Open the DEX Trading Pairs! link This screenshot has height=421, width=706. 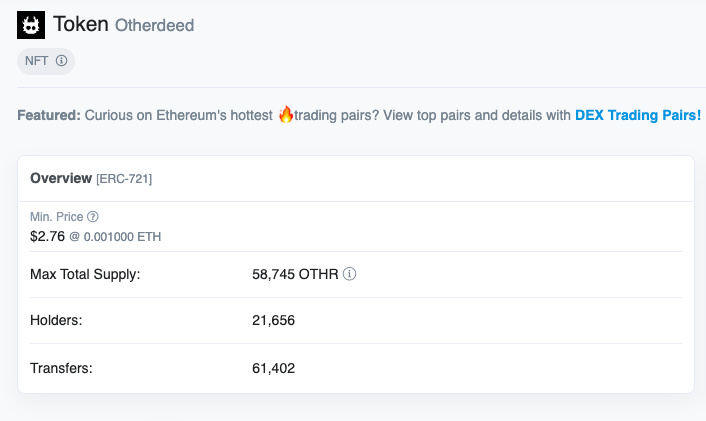pyautogui.click(x=638, y=115)
